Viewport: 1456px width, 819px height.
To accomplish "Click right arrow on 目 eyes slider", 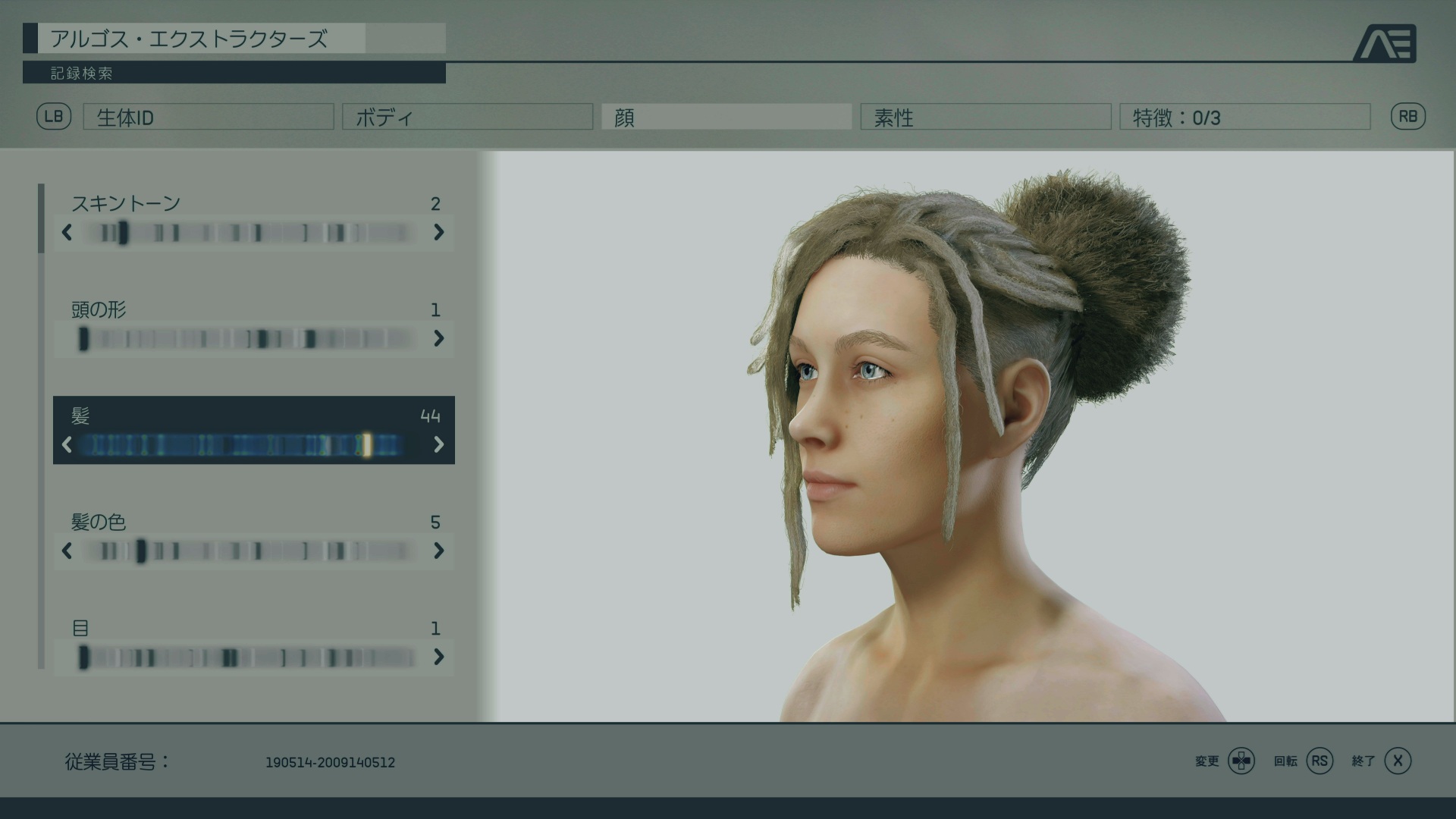I will tap(438, 657).
